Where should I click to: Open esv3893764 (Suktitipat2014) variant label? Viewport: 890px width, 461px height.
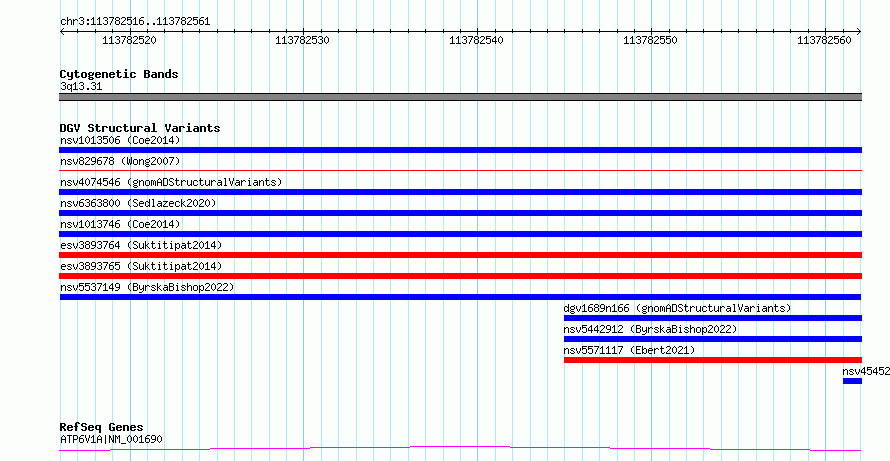pos(141,245)
